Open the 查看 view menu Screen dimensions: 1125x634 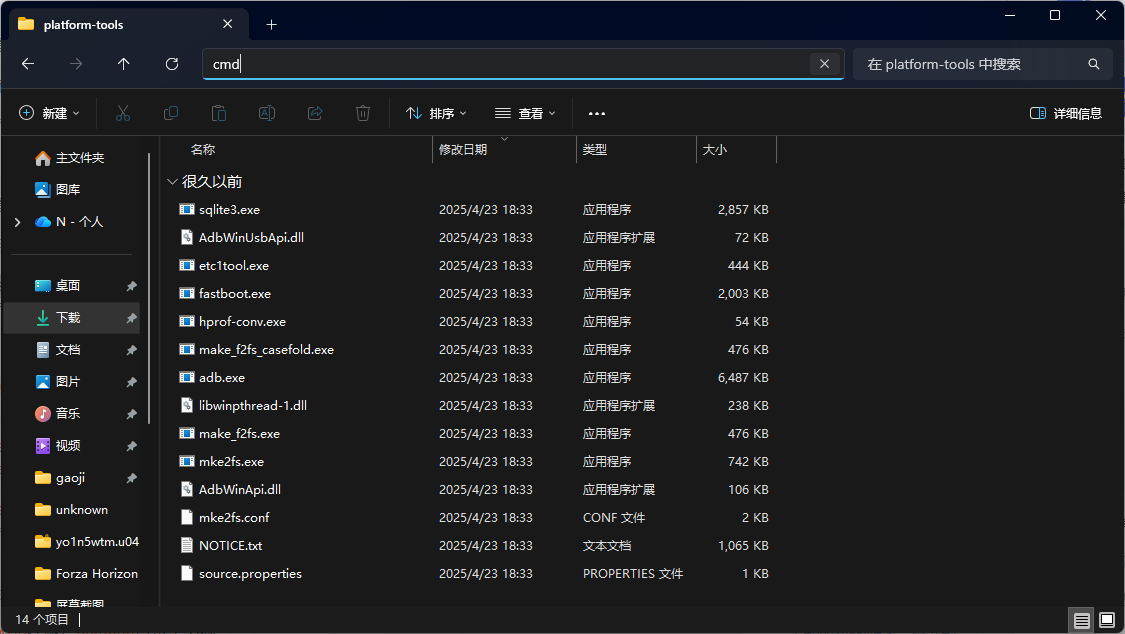[x=525, y=114]
